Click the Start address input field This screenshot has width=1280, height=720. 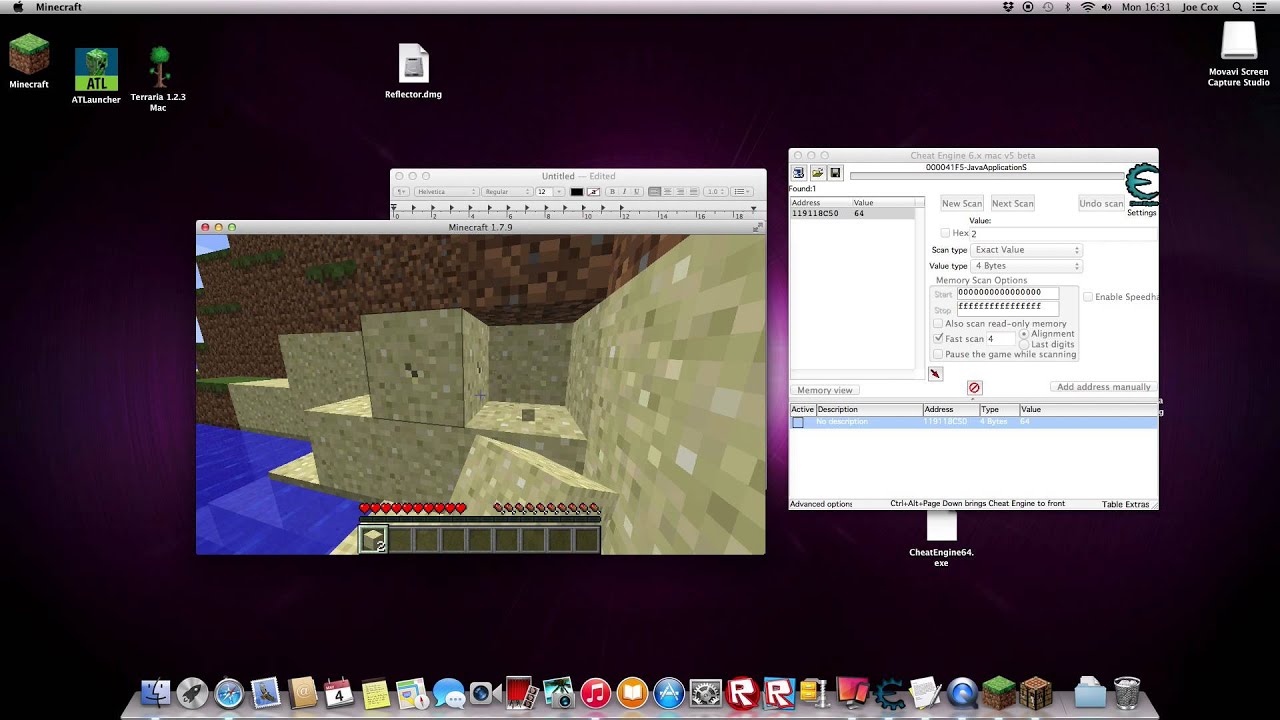[x=1007, y=293]
